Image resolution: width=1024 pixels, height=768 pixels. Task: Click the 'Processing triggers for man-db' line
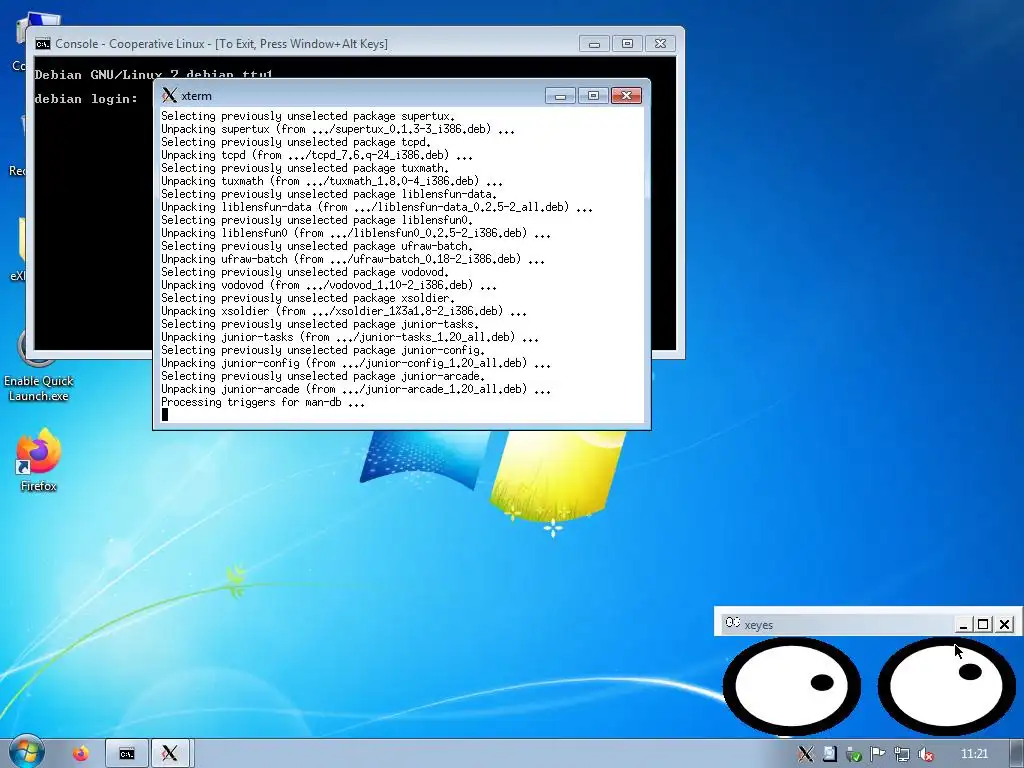(263, 402)
